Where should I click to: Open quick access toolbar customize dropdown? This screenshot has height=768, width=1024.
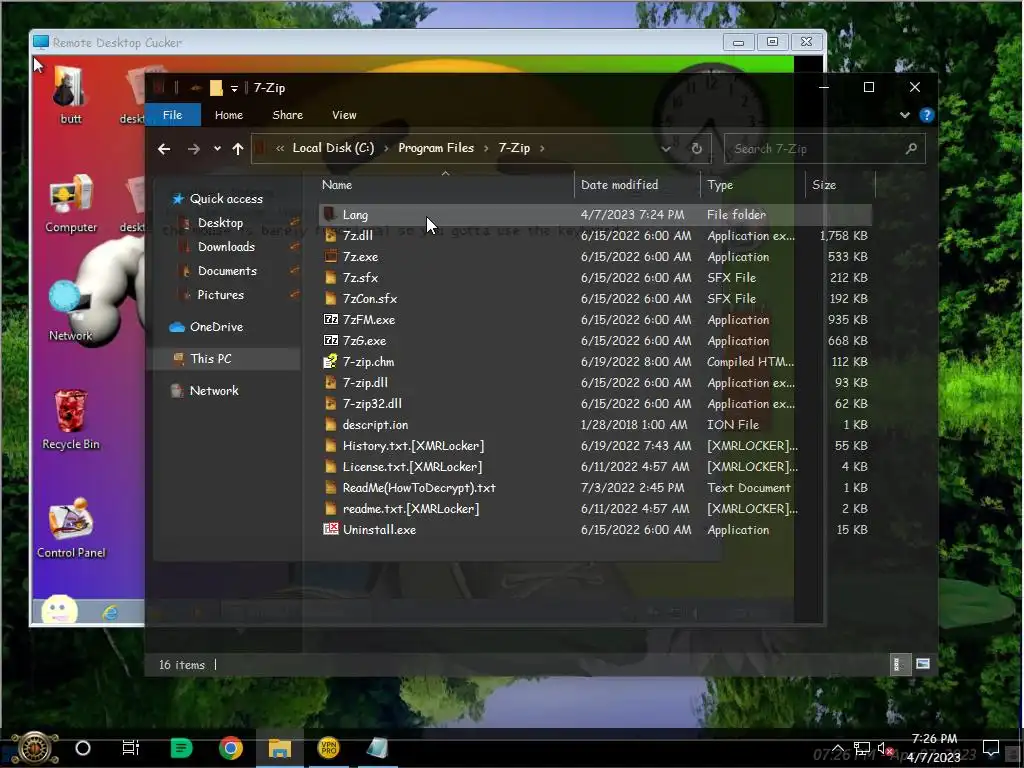click(234, 88)
